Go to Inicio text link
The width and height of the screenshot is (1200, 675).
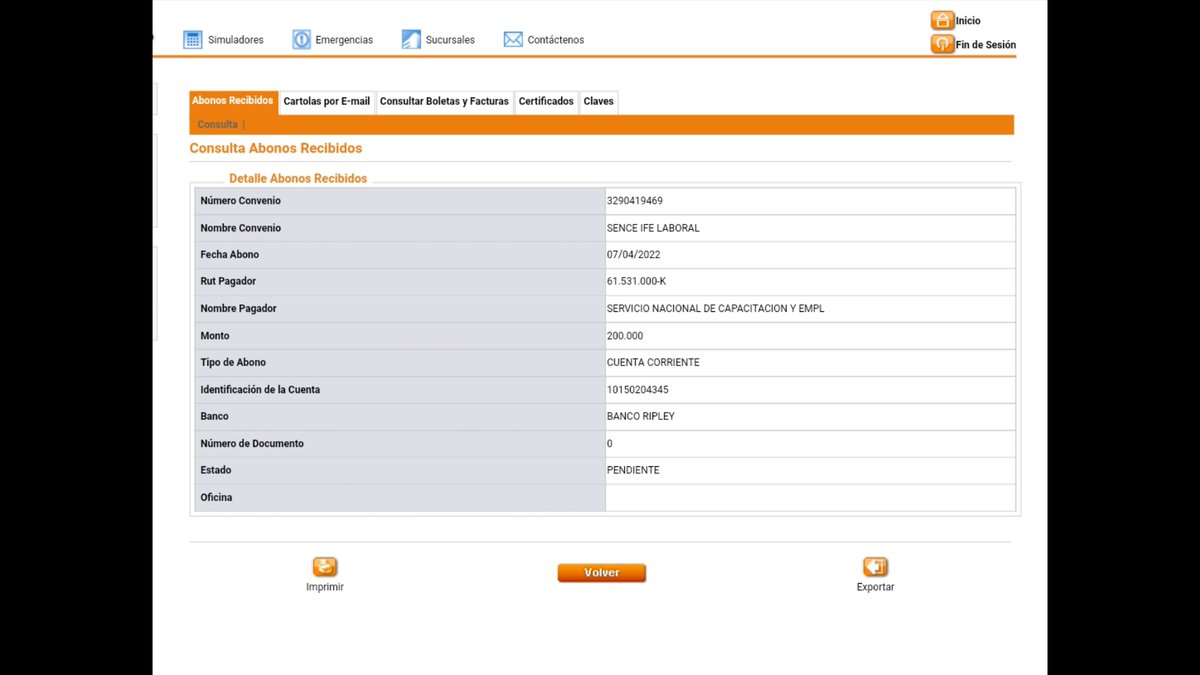(968, 21)
